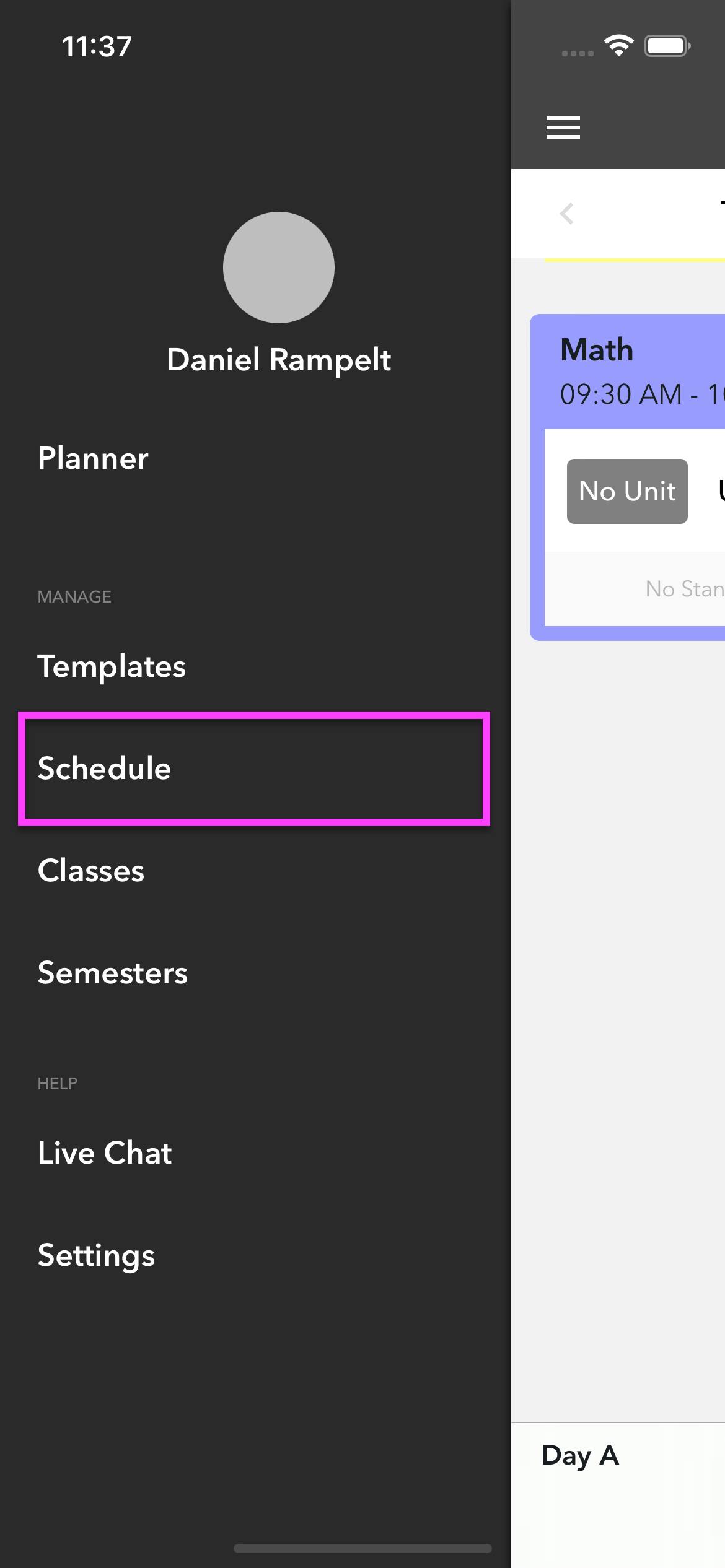The width and height of the screenshot is (725, 1568).
Task: Go to the Semesters section
Action: click(x=113, y=973)
